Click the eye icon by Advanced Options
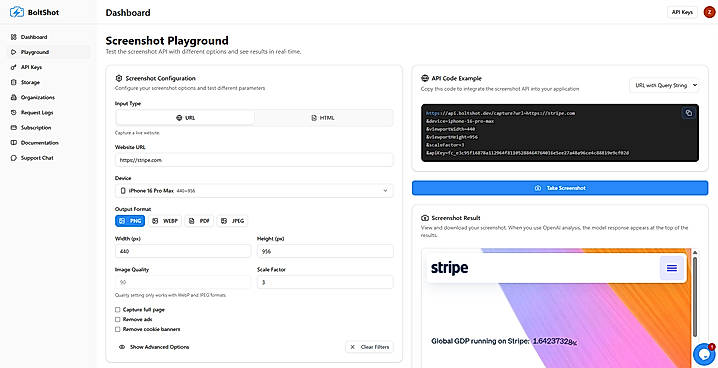The width and height of the screenshot is (718, 368). coord(122,347)
